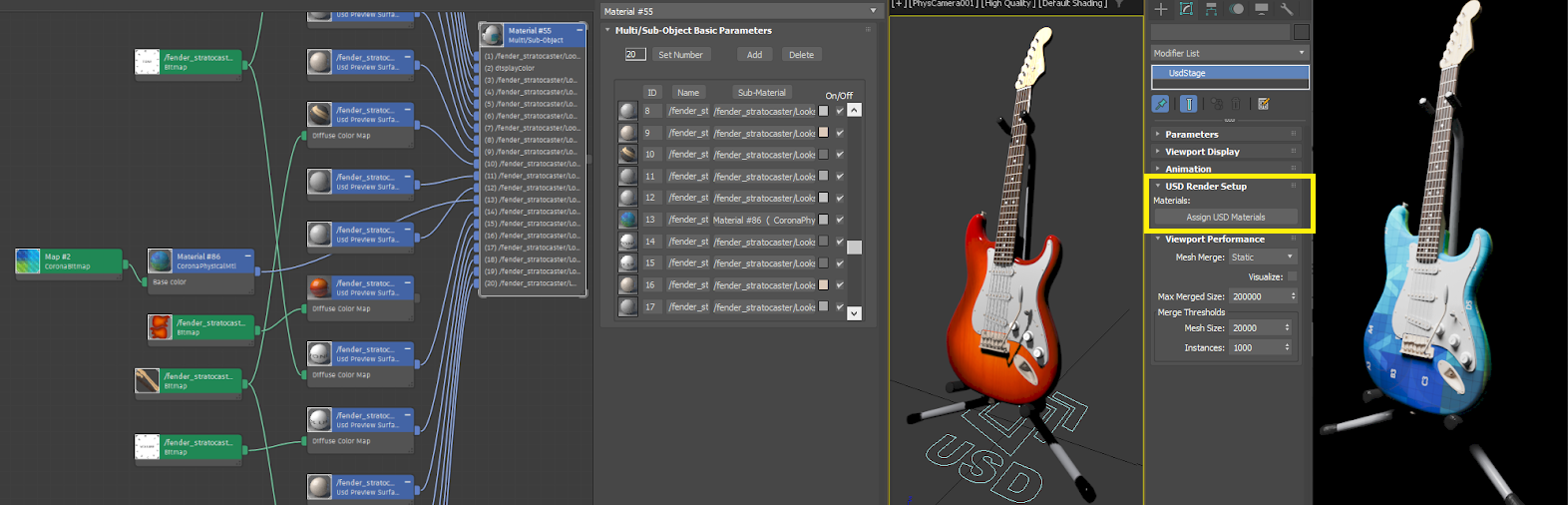Screen dimensions: 1568x505
Task: Toggle On/Off checkbox for ID 12
Action: pyautogui.click(x=840, y=198)
